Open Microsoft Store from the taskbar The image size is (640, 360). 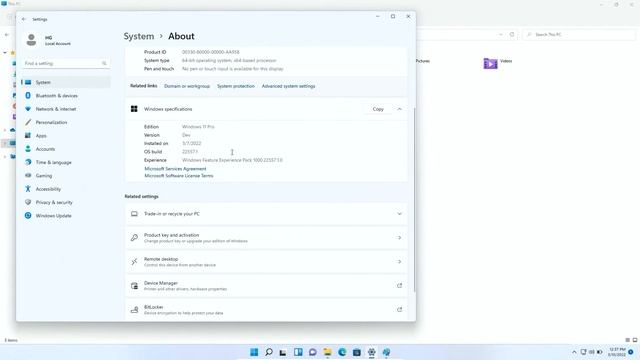coord(357,352)
